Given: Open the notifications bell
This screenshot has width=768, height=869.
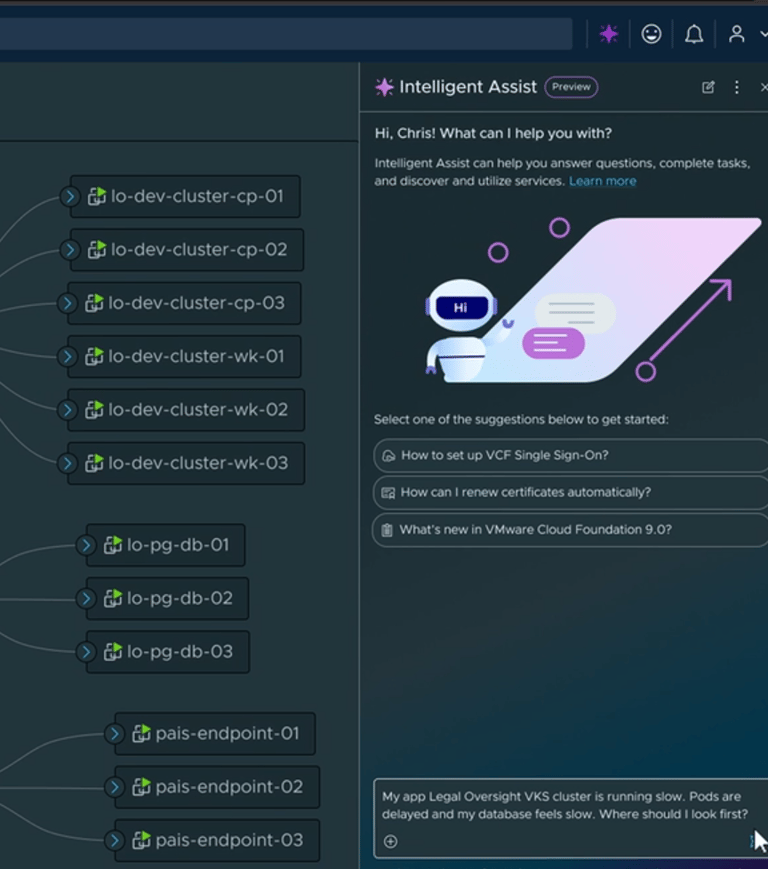Looking at the screenshot, I should click(x=694, y=34).
